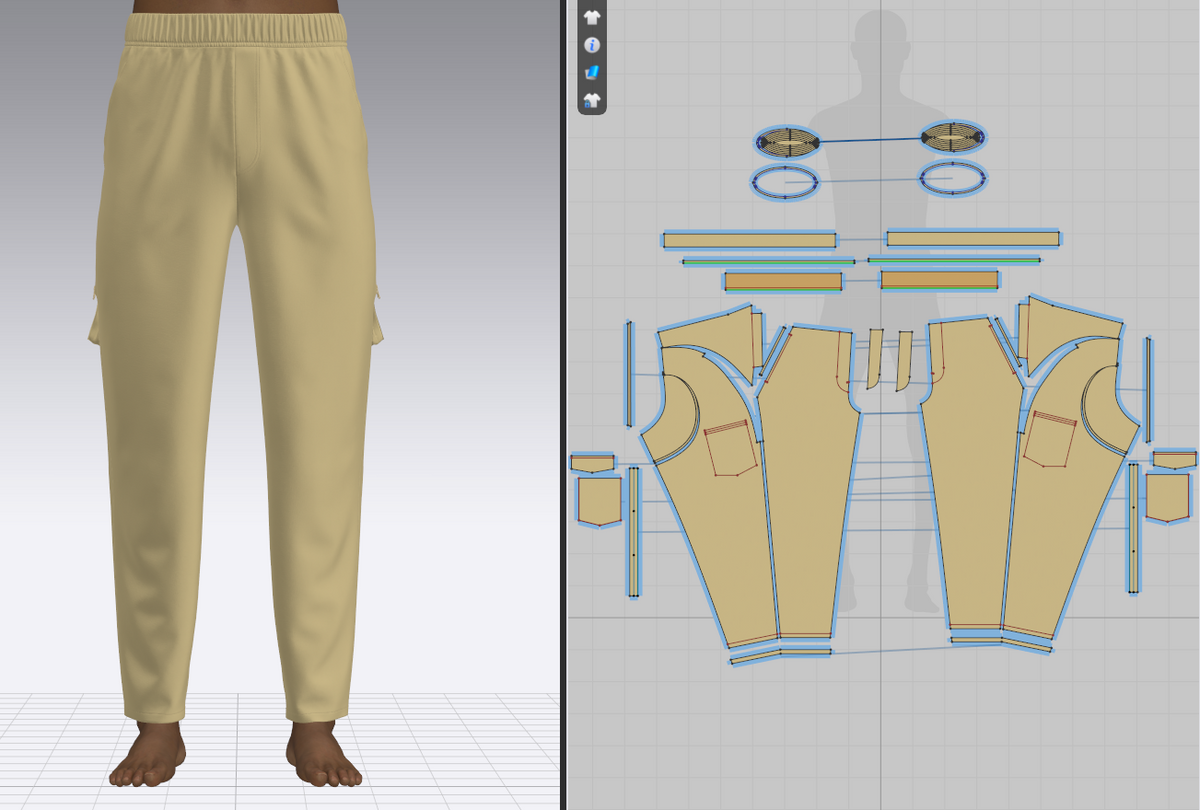This screenshot has height=810, width=1200.
Task: Click the blue fabric texture surface icon
Action: pyautogui.click(x=592, y=72)
